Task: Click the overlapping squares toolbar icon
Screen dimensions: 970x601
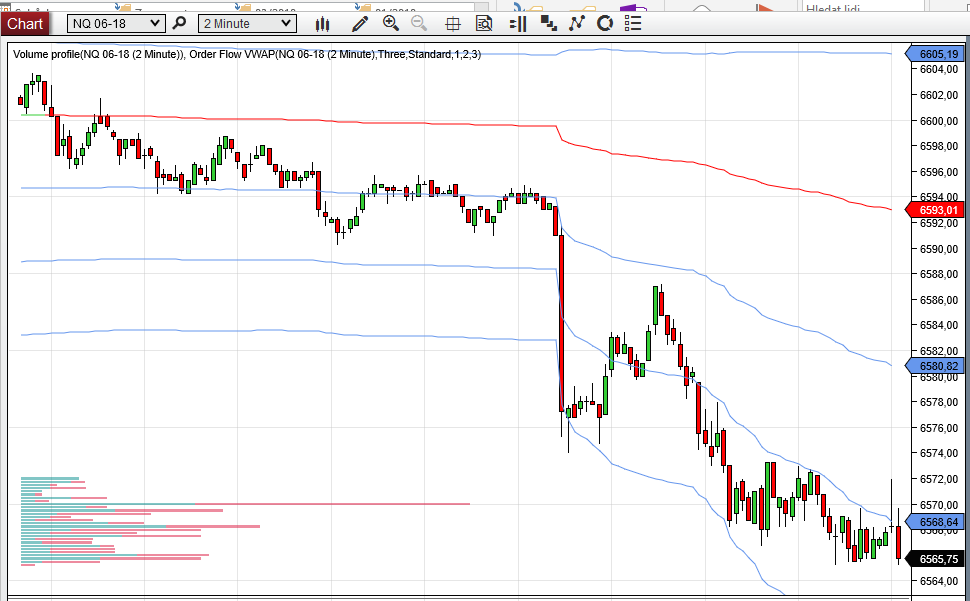Action: 548,24
